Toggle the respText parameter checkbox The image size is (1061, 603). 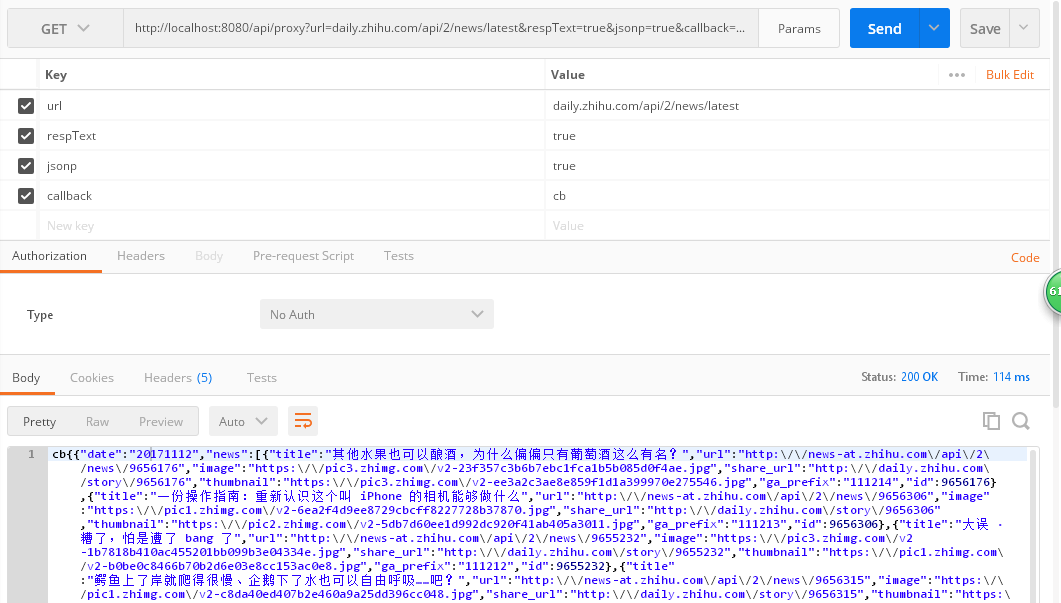[26, 136]
